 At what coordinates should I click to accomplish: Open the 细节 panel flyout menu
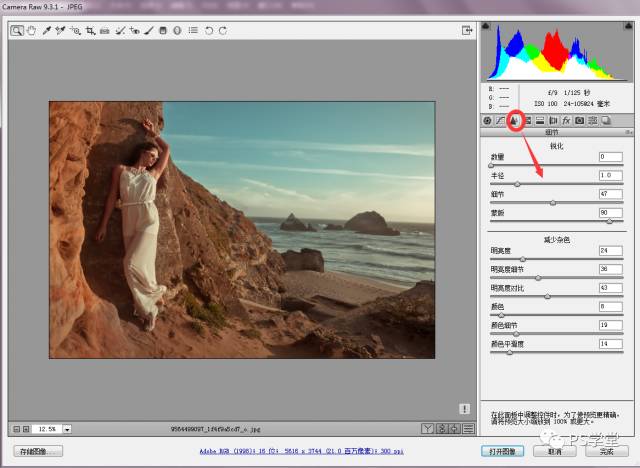(627, 132)
